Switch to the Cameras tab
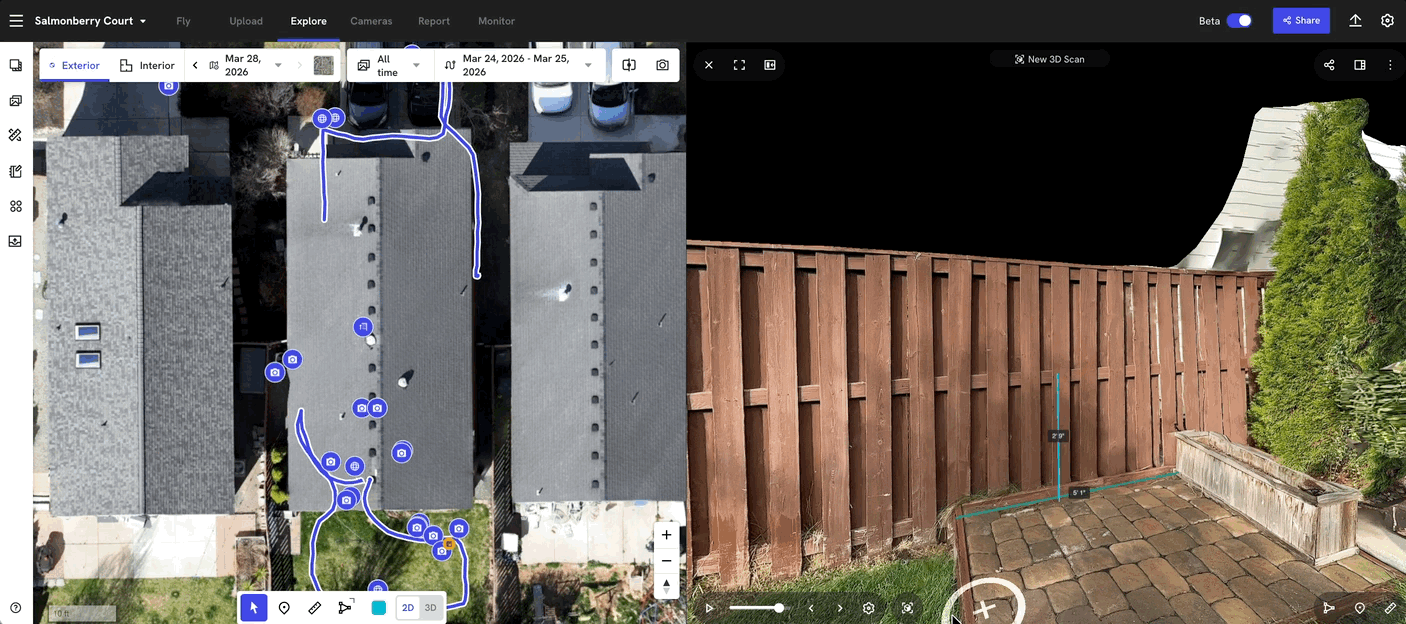The width and height of the screenshot is (1406, 624). coord(371,21)
